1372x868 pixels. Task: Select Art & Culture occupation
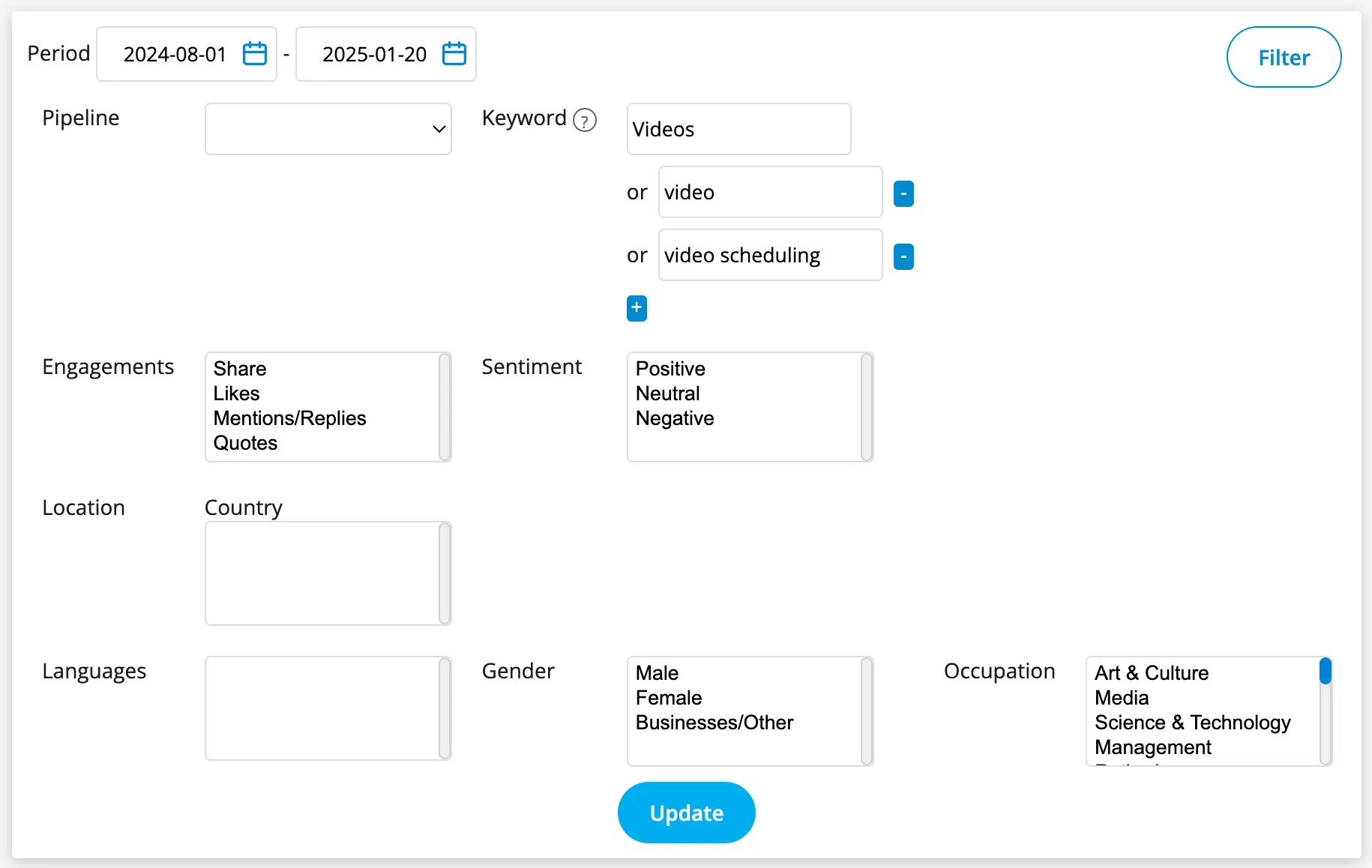point(1204,673)
